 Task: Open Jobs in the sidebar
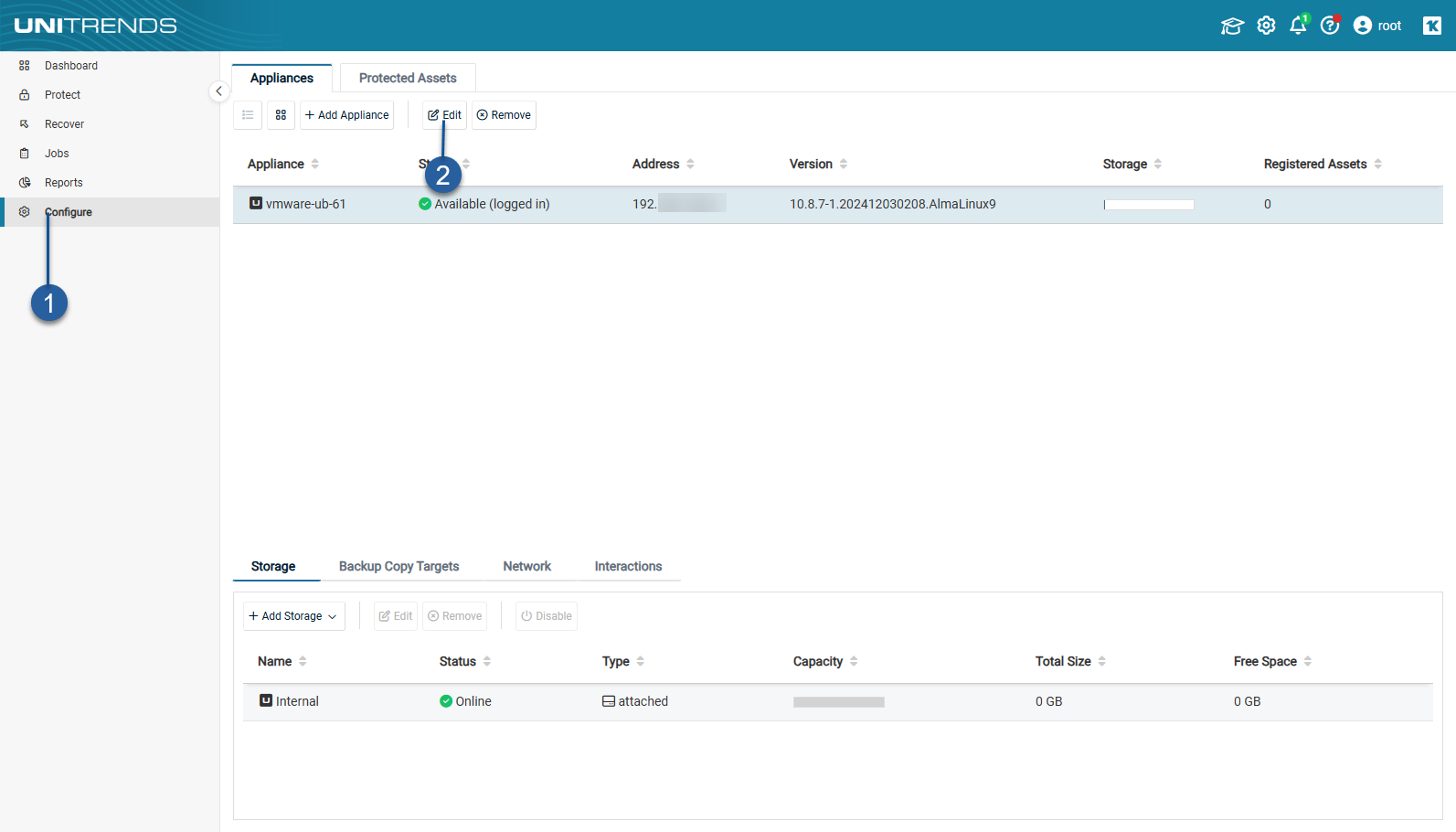tap(57, 154)
